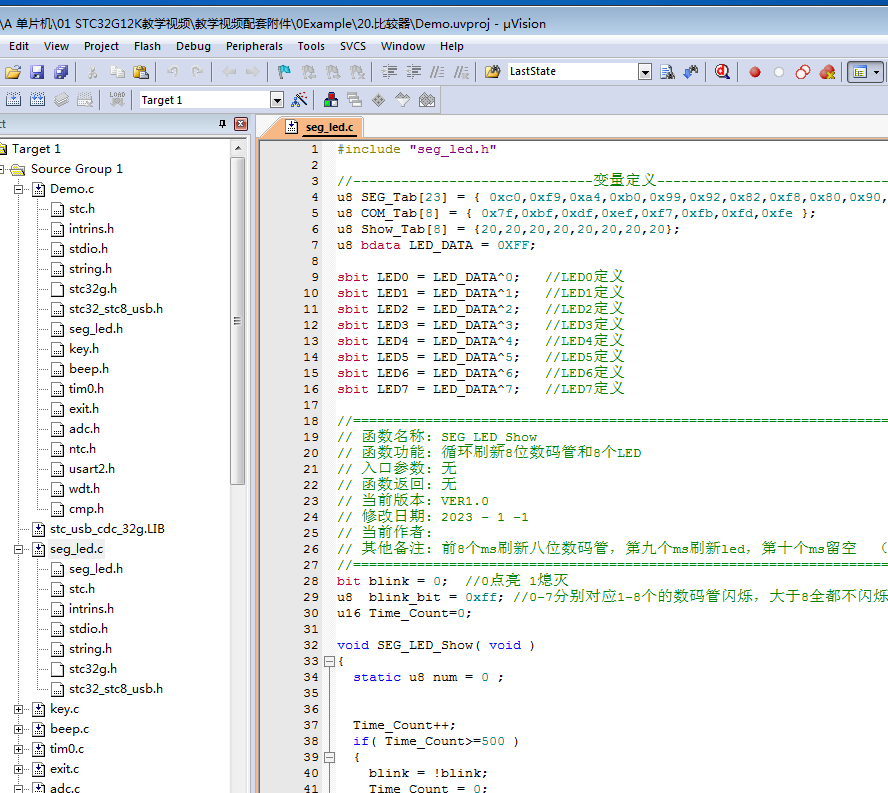Redo the last undone edit
Viewport: 888px width, 793px height.
click(x=197, y=72)
